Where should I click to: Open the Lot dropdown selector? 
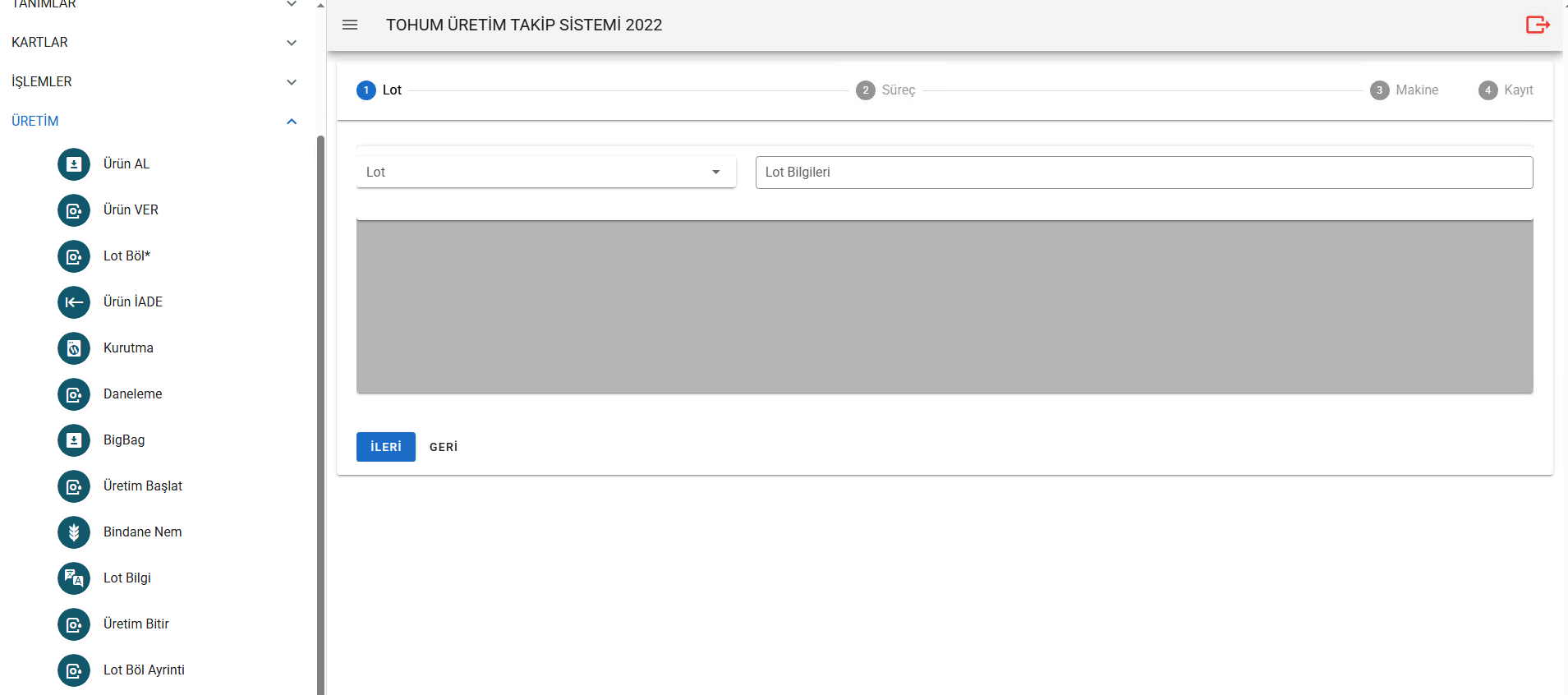point(545,173)
